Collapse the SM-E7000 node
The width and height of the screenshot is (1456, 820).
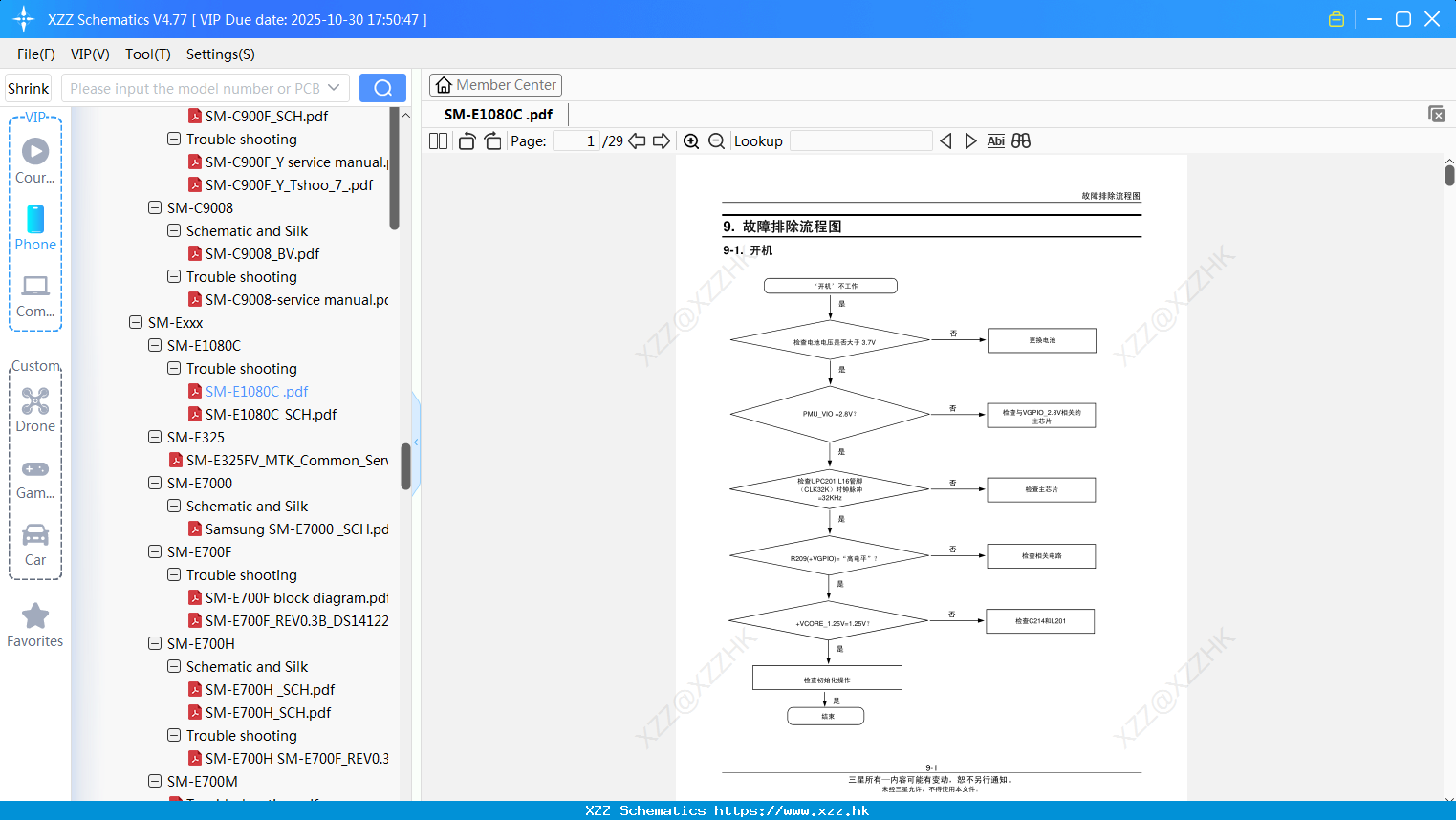click(x=155, y=483)
